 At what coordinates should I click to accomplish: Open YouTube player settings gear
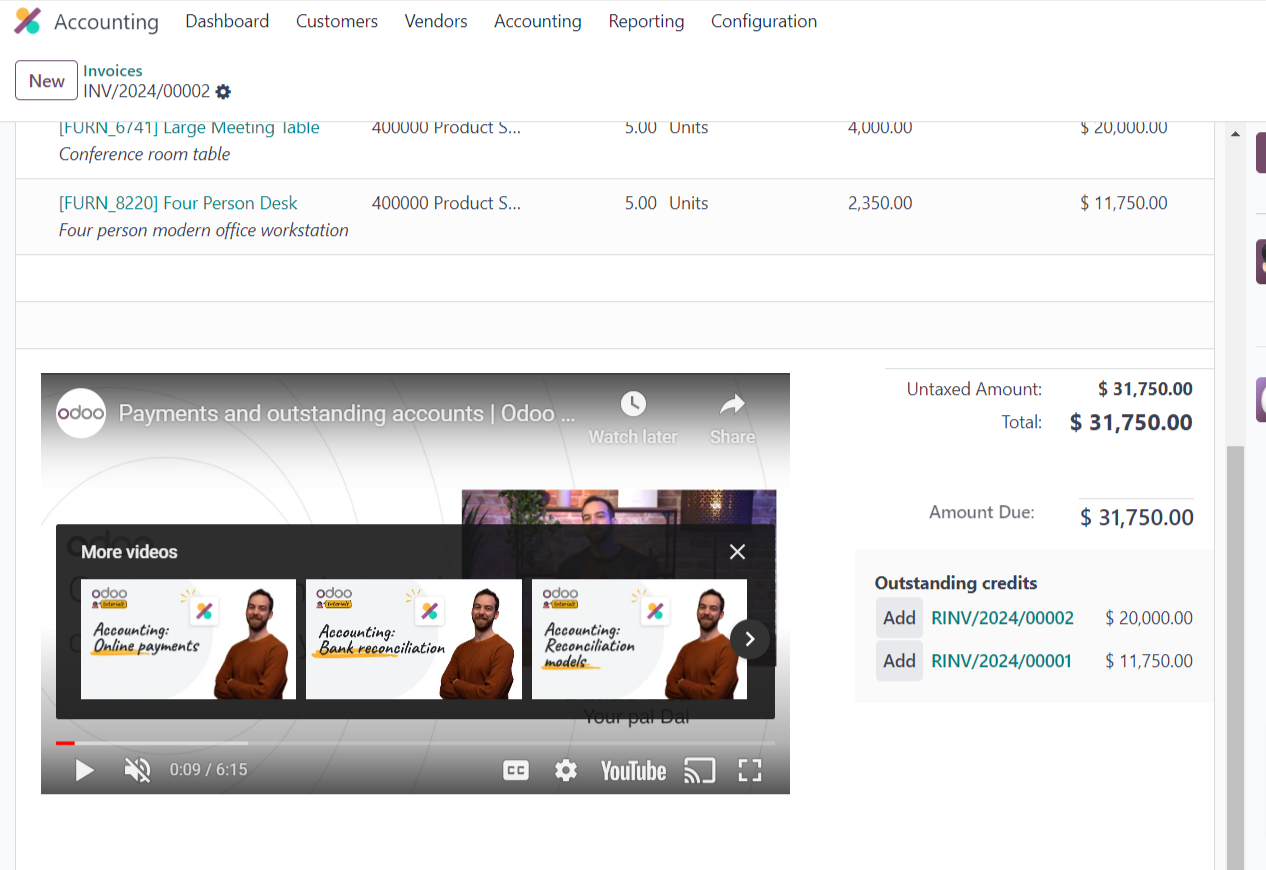566,770
